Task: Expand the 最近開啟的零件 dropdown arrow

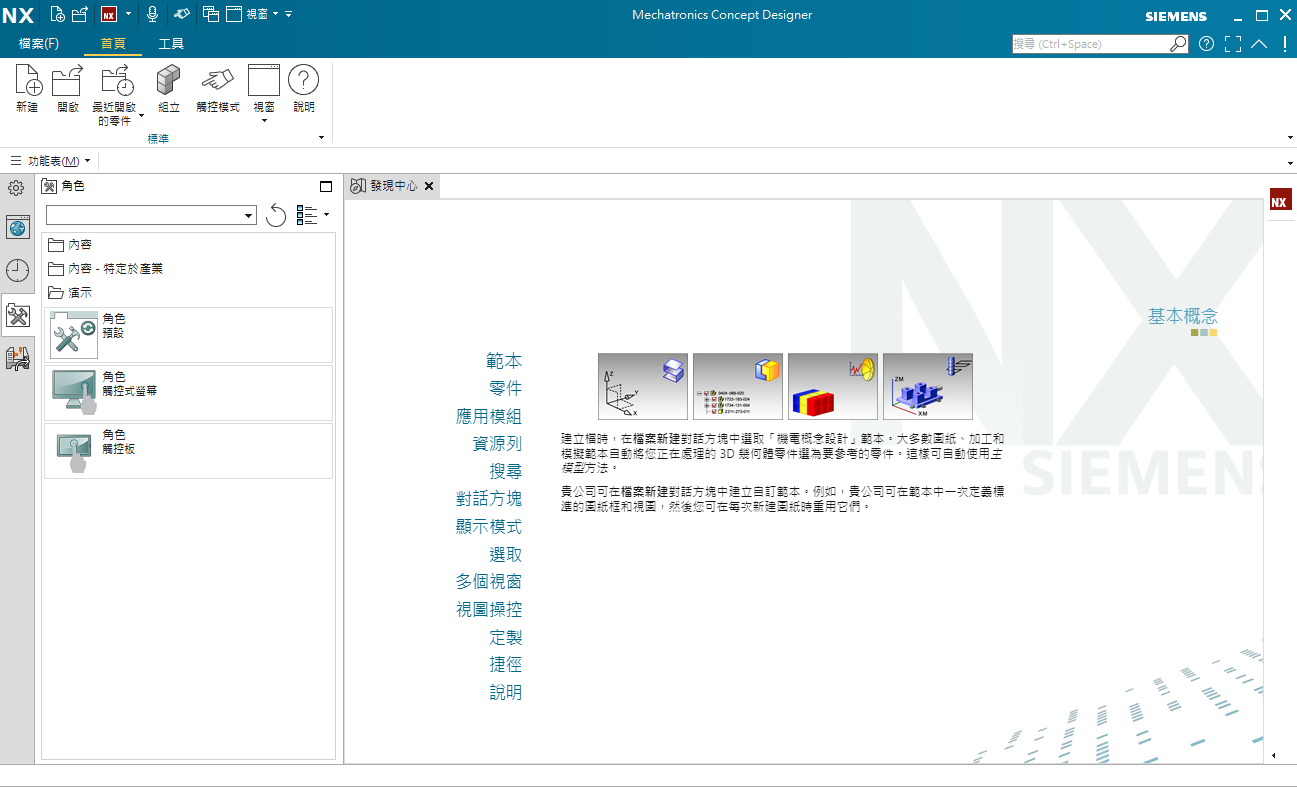Action: tap(141, 114)
